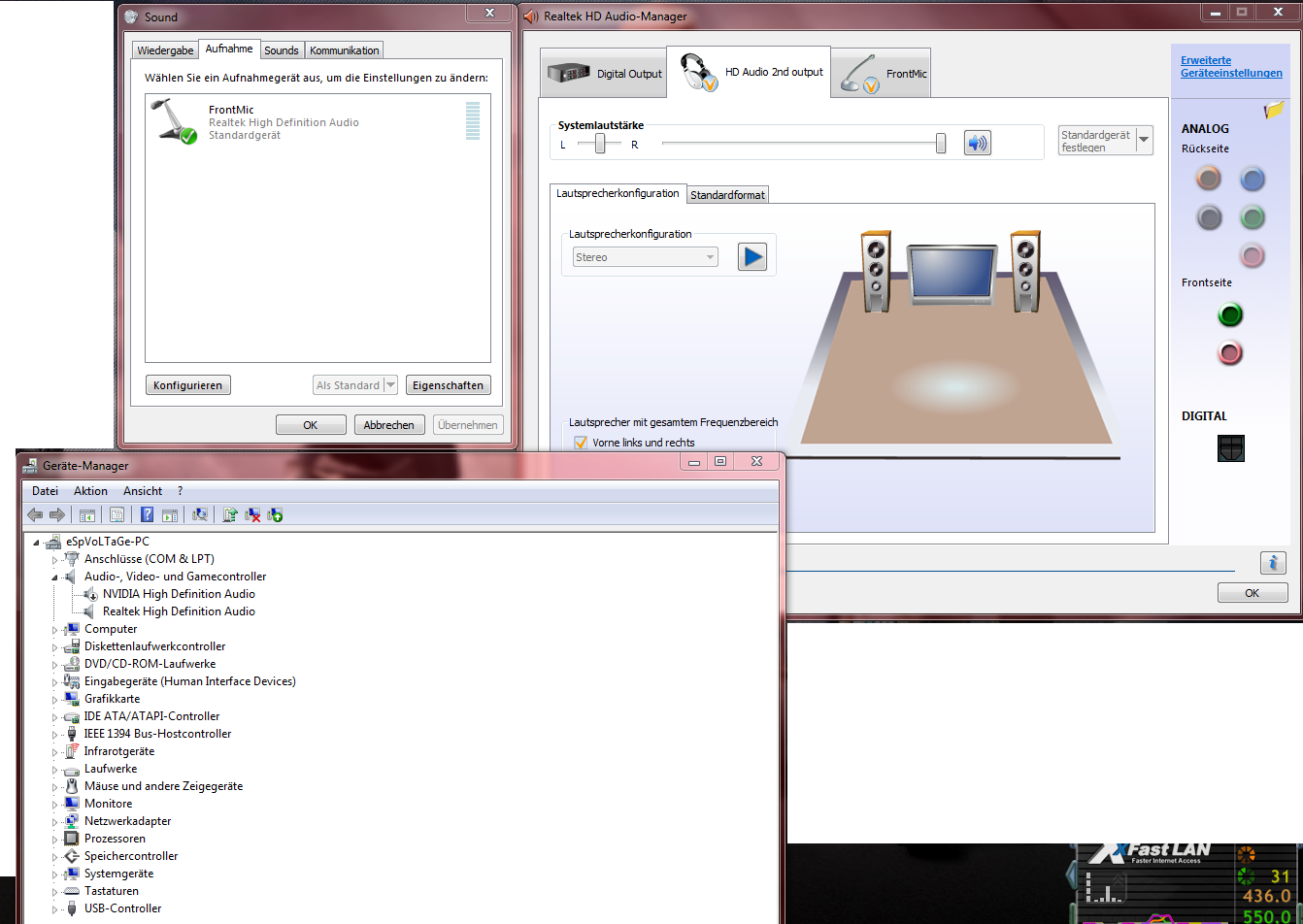Open Standardgerät festlegen dropdown arrow
This screenshot has width=1303, height=924.
click(1144, 141)
